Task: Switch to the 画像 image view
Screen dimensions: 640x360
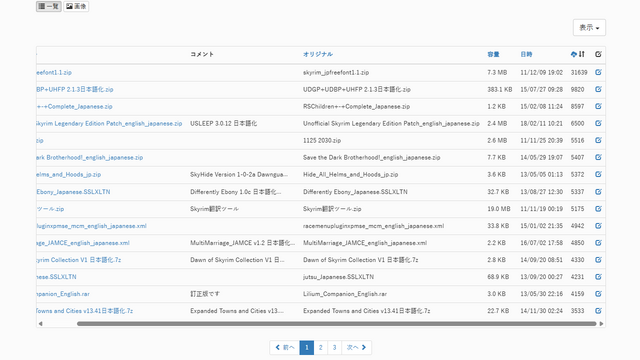Action: coord(76,6)
